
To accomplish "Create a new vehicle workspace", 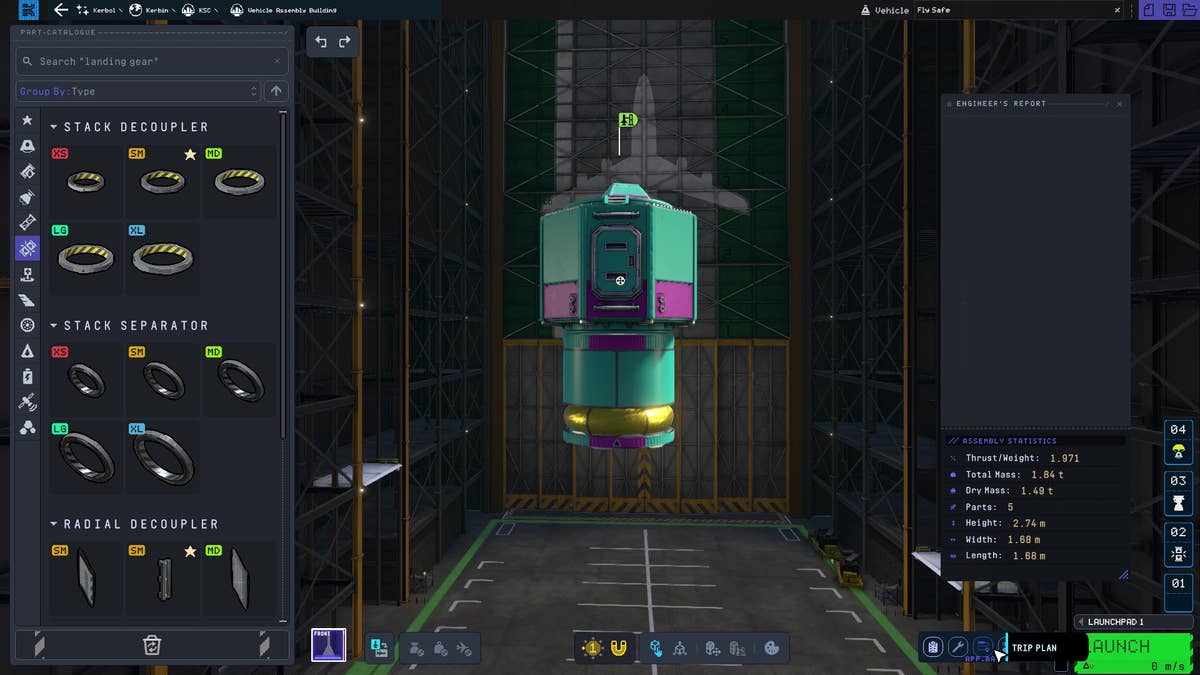I will [x=1148, y=10].
